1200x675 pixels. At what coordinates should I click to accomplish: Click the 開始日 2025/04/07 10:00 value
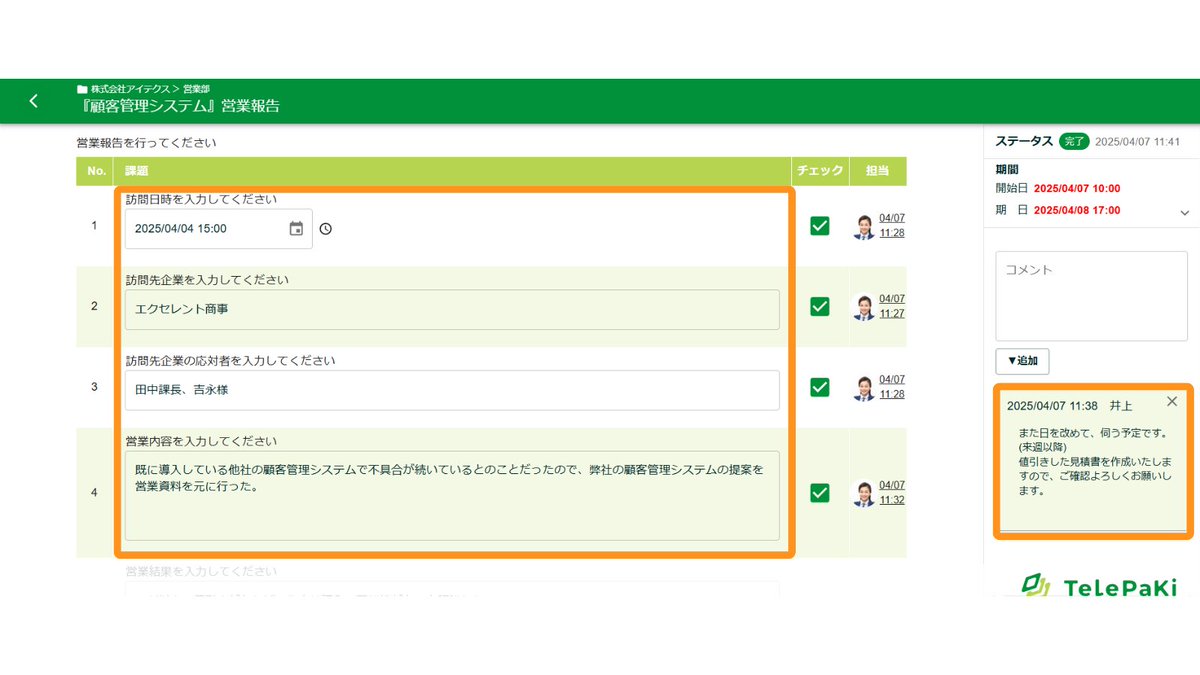click(x=1076, y=188)
